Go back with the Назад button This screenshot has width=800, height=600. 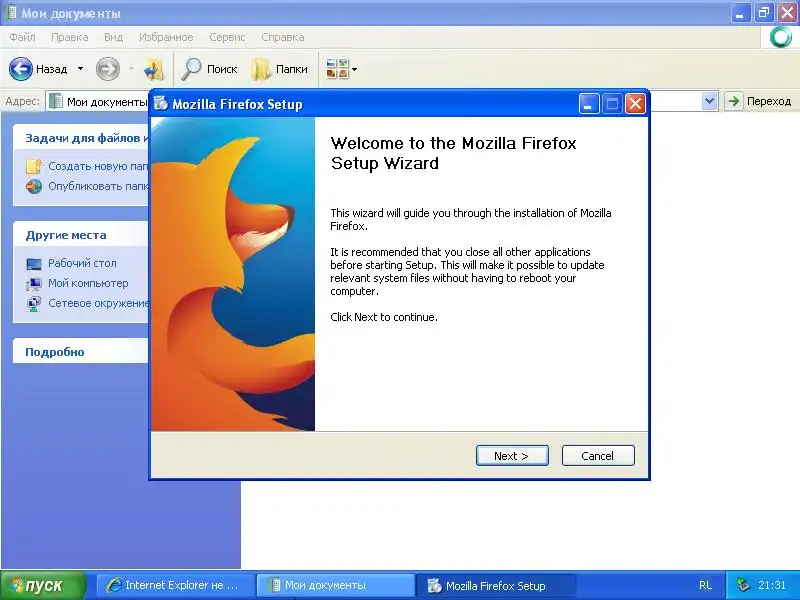click(x=38, y=69)
